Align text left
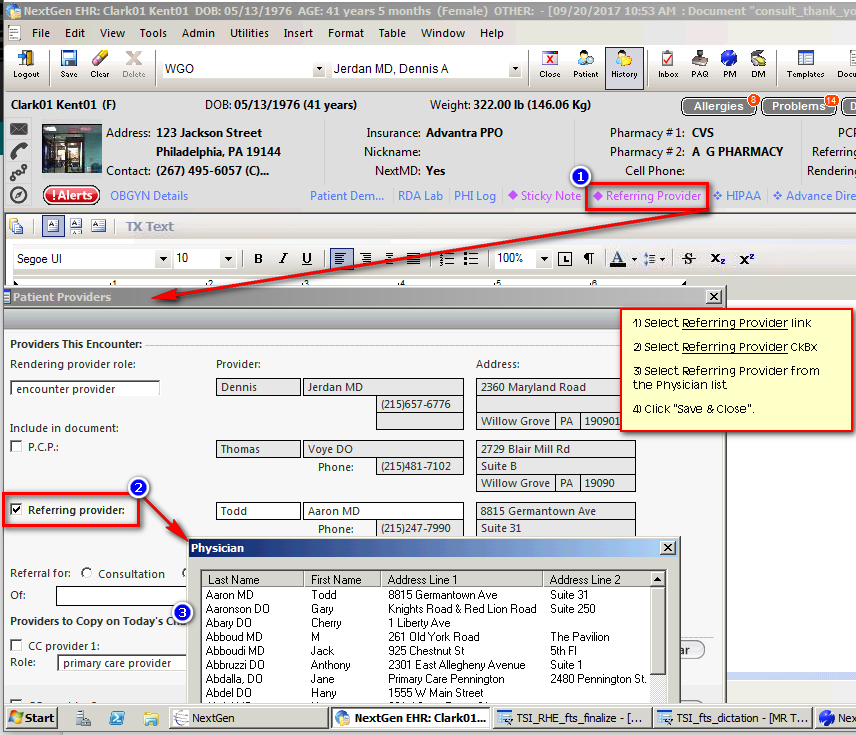Viewport: 856px width, 735px height. click(341, 259)
